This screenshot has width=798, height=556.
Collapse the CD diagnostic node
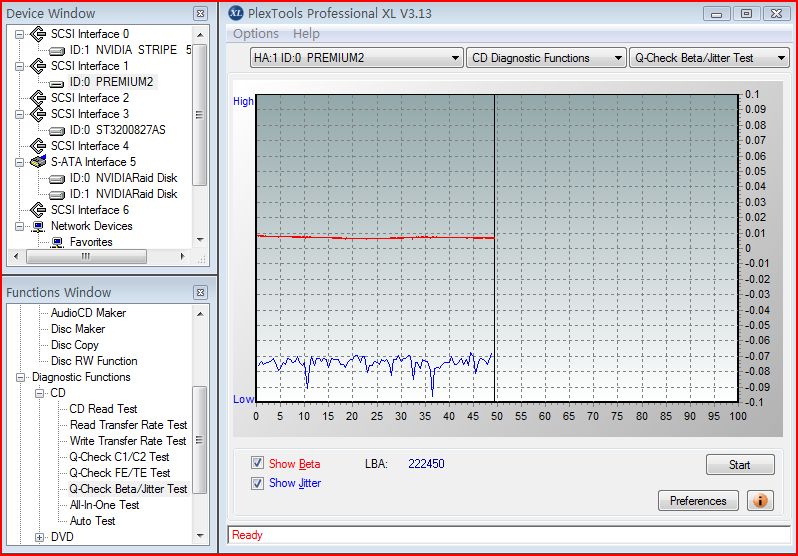click(39, 394)
